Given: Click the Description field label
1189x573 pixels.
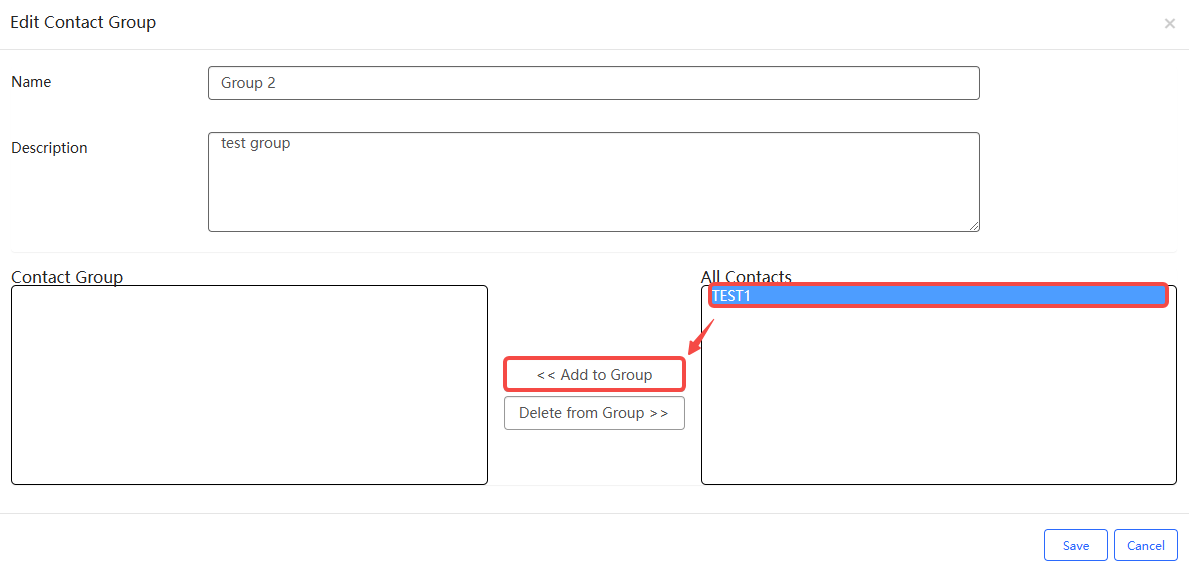Looking at the screenshot, I should point(49,148).
